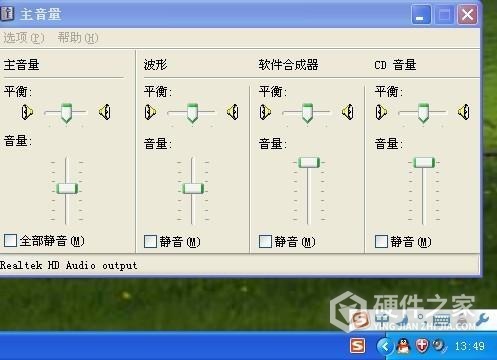Click right speaker icon in 波形 column
This screenshot has height=360, width=497.
[x=233, y=112]
